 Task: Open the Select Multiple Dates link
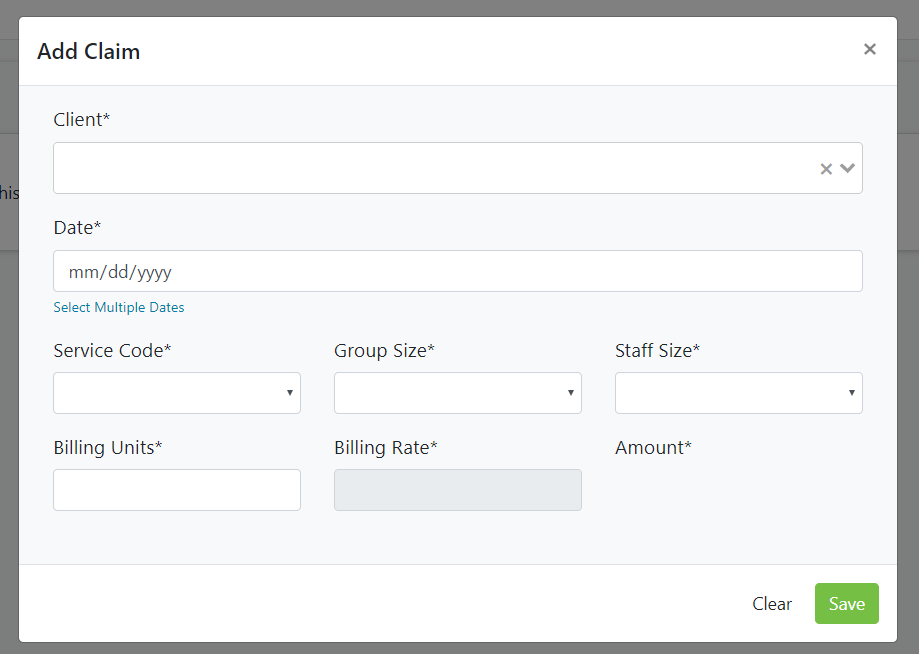point(119,307)
